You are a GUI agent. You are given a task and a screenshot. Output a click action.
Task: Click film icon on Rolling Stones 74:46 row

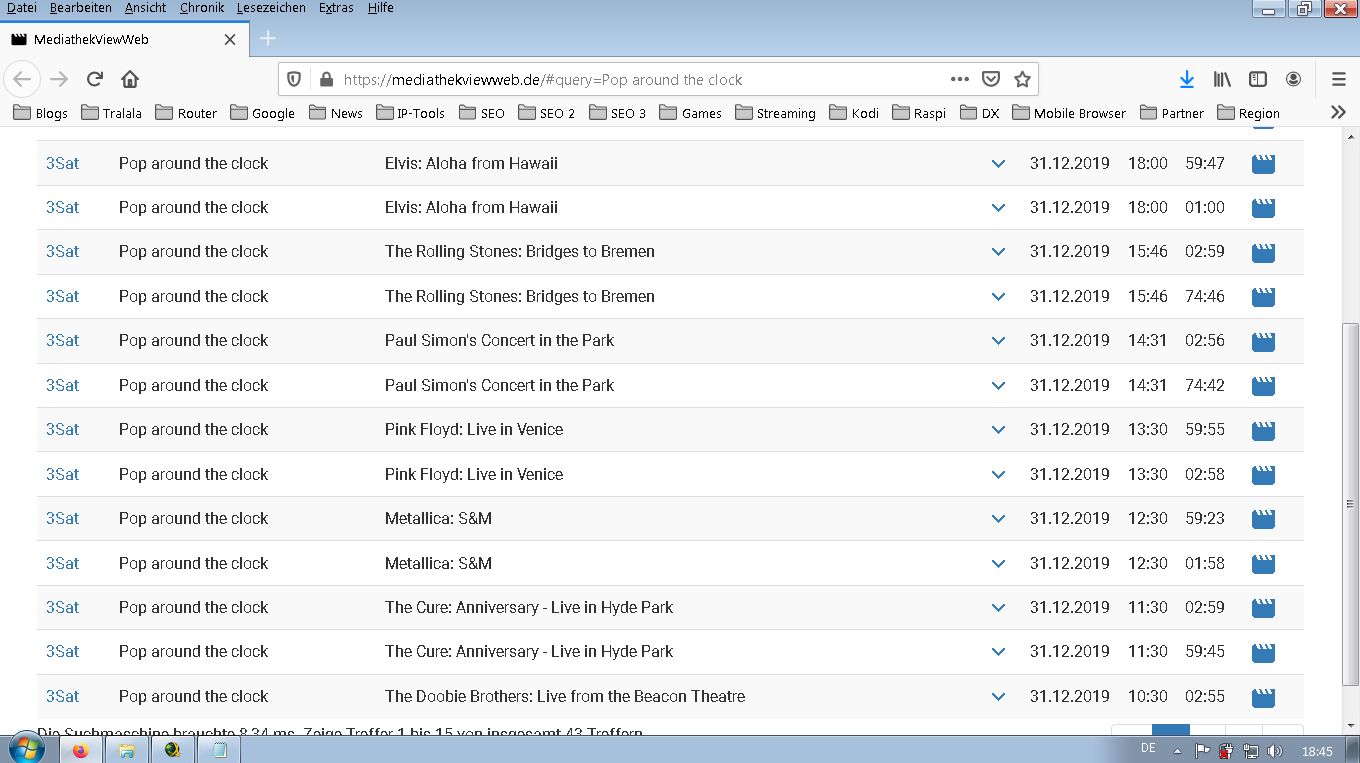[1263, 297]
